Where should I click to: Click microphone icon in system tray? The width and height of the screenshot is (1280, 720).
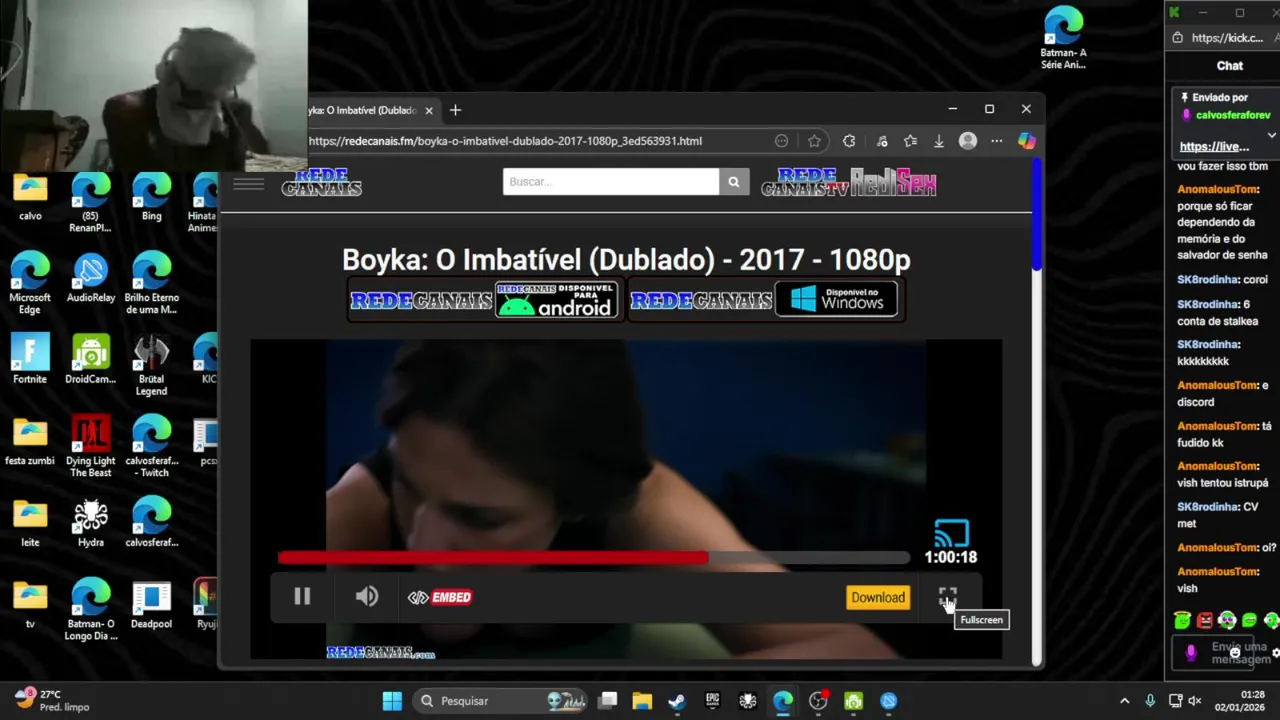1150,701
